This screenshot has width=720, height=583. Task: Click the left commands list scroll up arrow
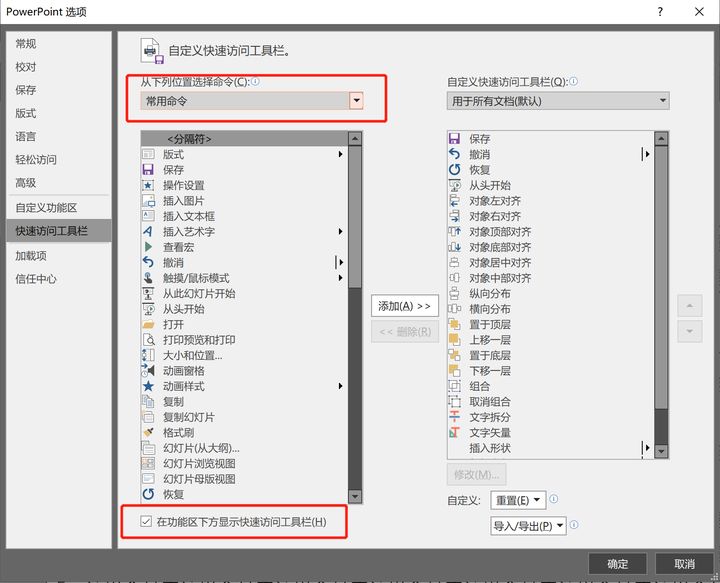pyautogui.click(x=354, y=139)
